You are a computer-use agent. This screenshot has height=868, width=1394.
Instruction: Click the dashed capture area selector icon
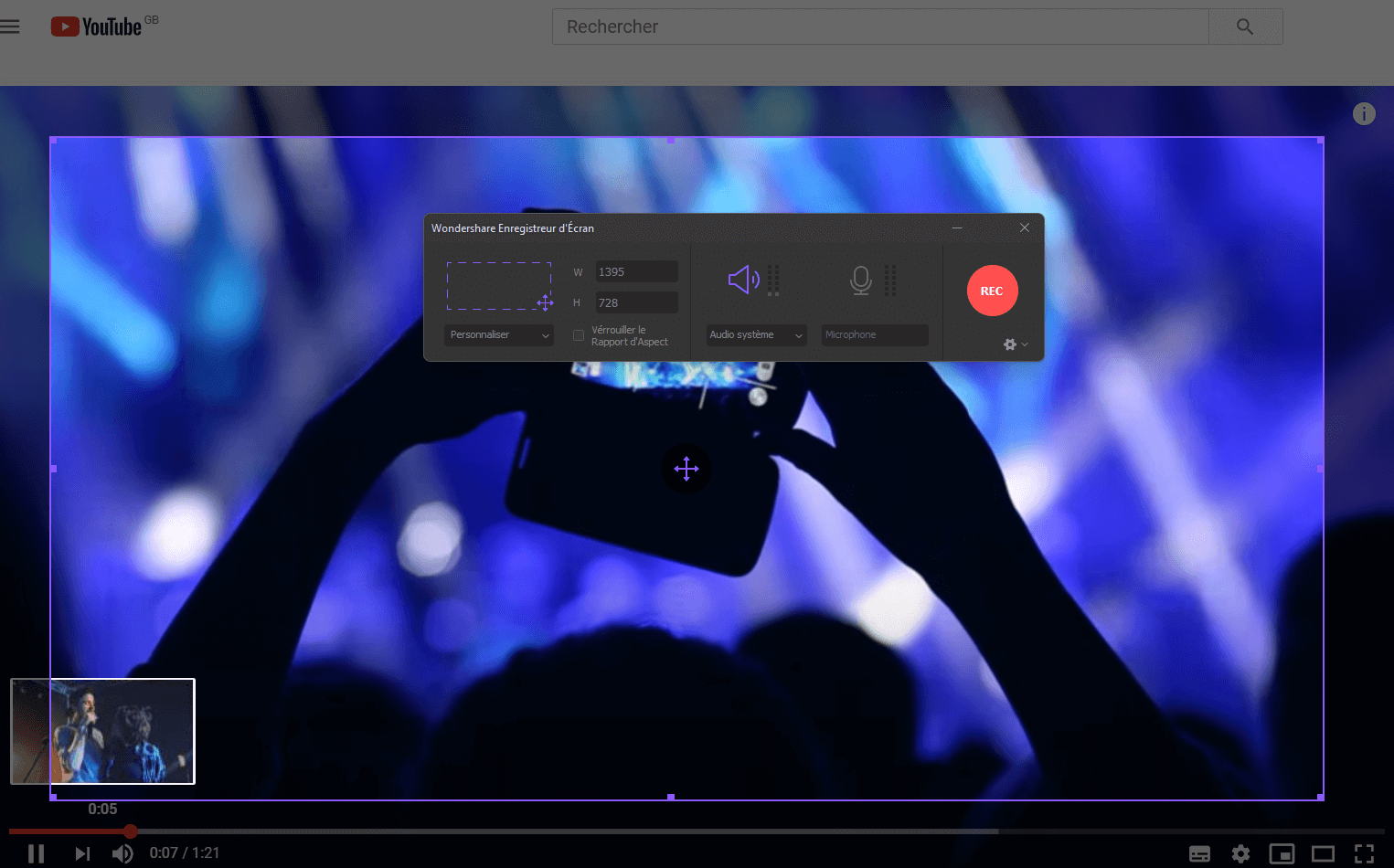click(x=499, y=286)
